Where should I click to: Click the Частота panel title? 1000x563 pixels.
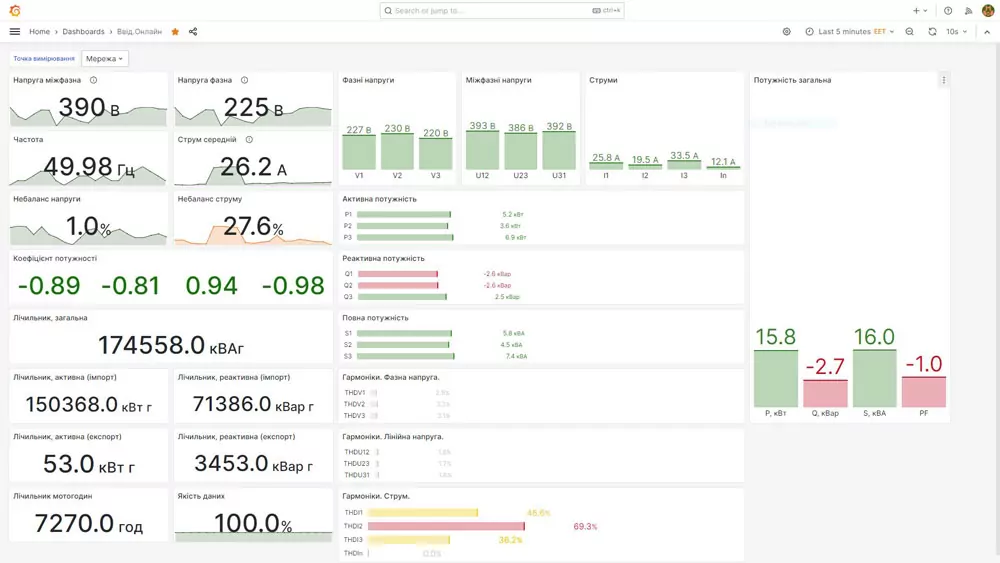coord(28,140)
